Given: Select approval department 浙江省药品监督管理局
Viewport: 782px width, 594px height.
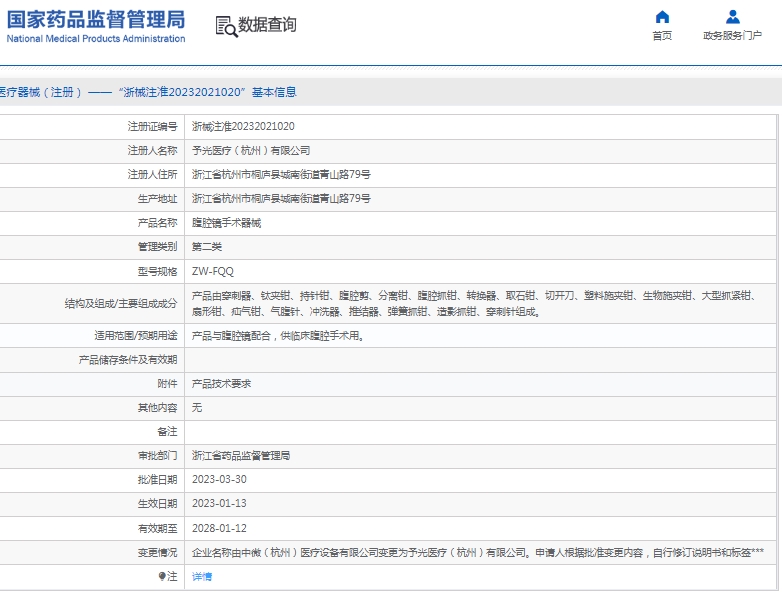Looking at the screenshot, I should pyautogui.click(x=241, y=455).
